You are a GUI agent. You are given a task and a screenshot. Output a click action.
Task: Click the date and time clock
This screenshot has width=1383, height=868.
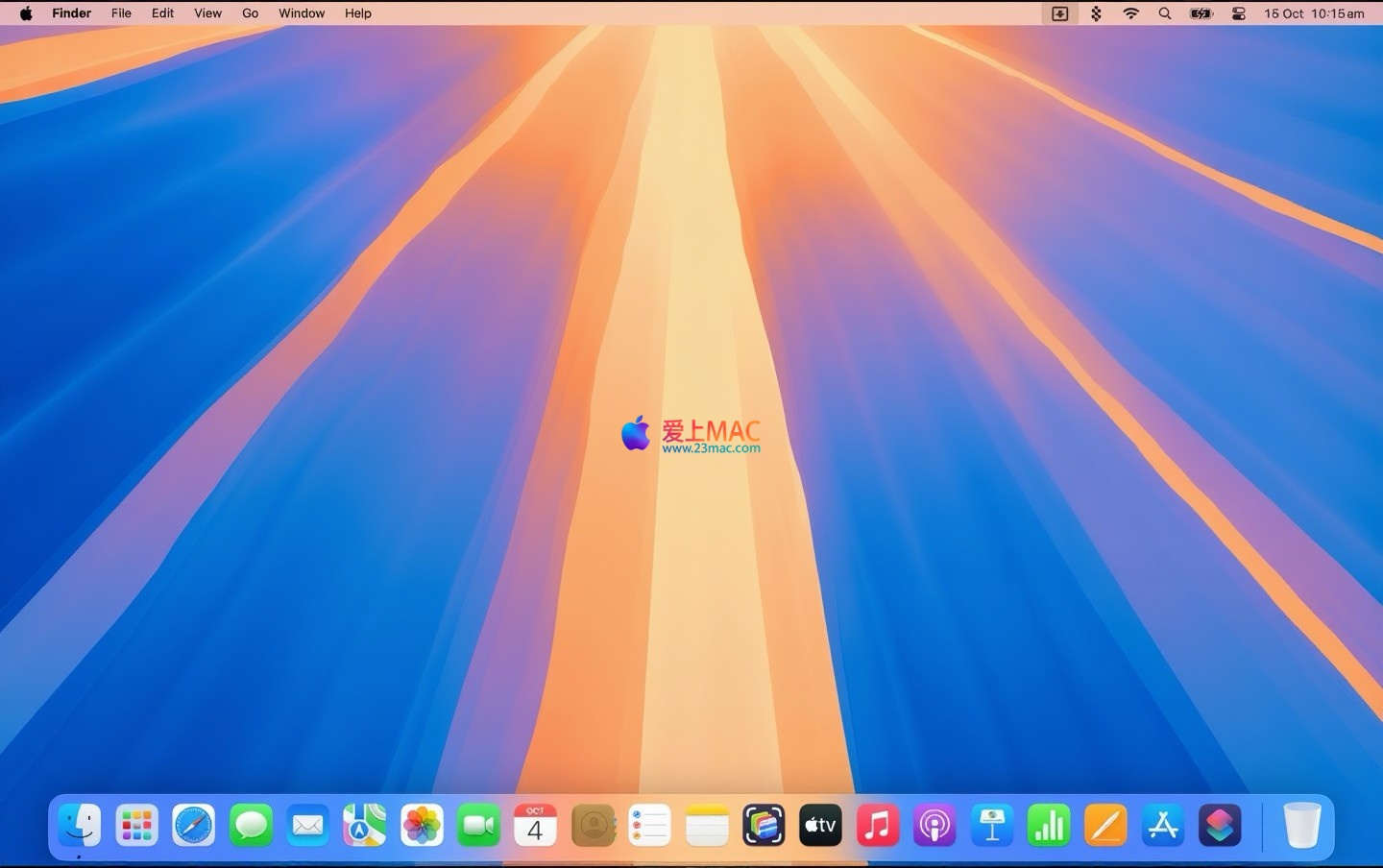(x=1313, y=13)
